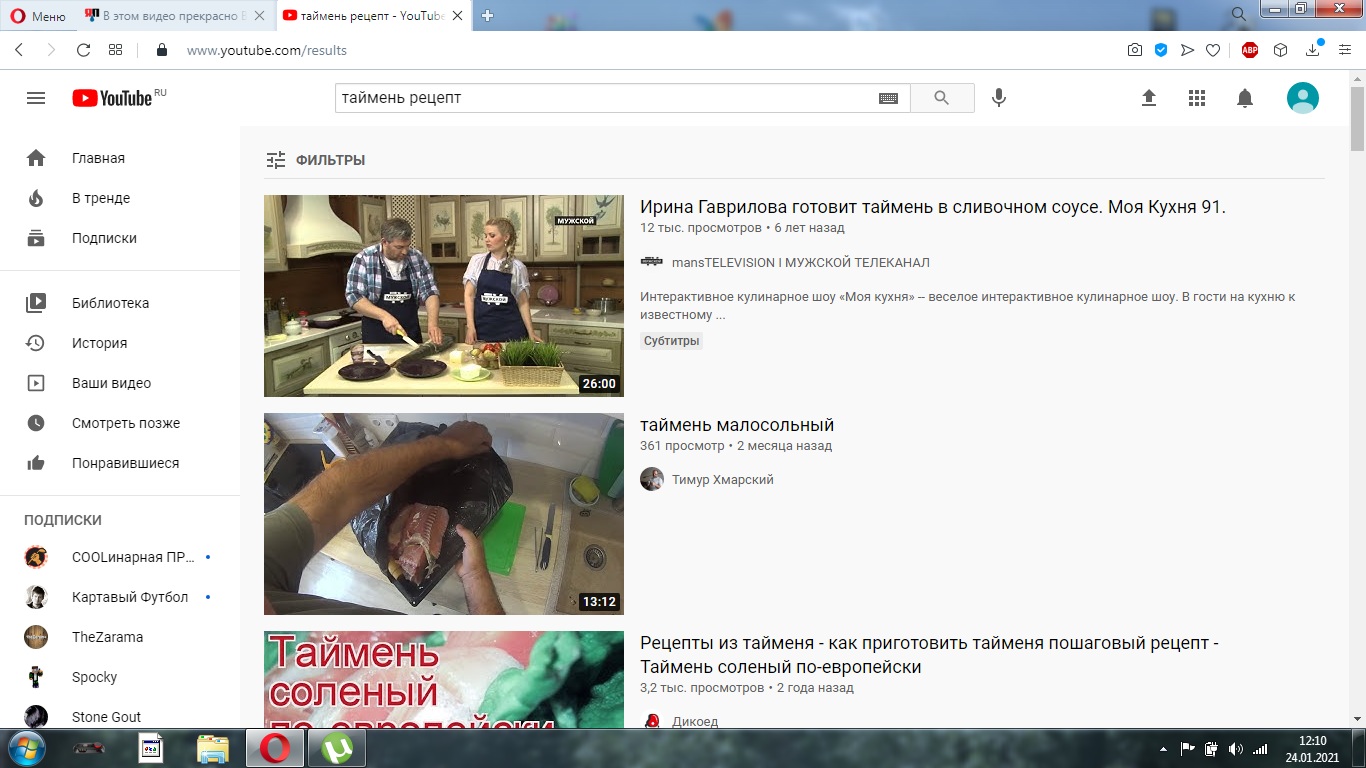1366x768 pixels.
Task: Click the browser back arrow
Action: (x=19, y=50)
